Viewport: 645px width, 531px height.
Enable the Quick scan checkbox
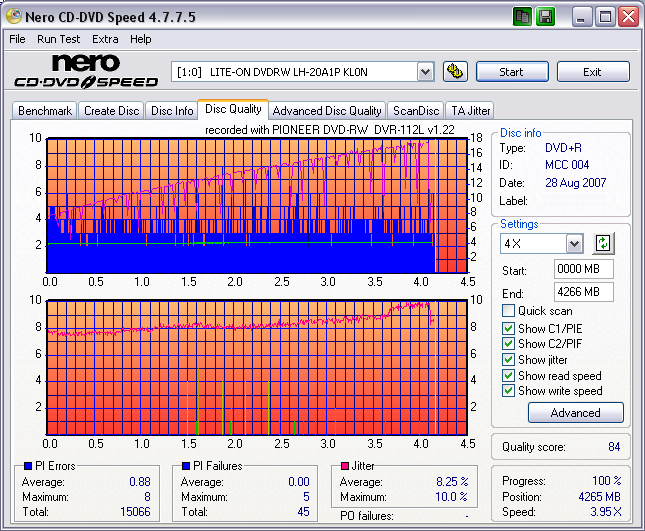click(x=509, y=311)
